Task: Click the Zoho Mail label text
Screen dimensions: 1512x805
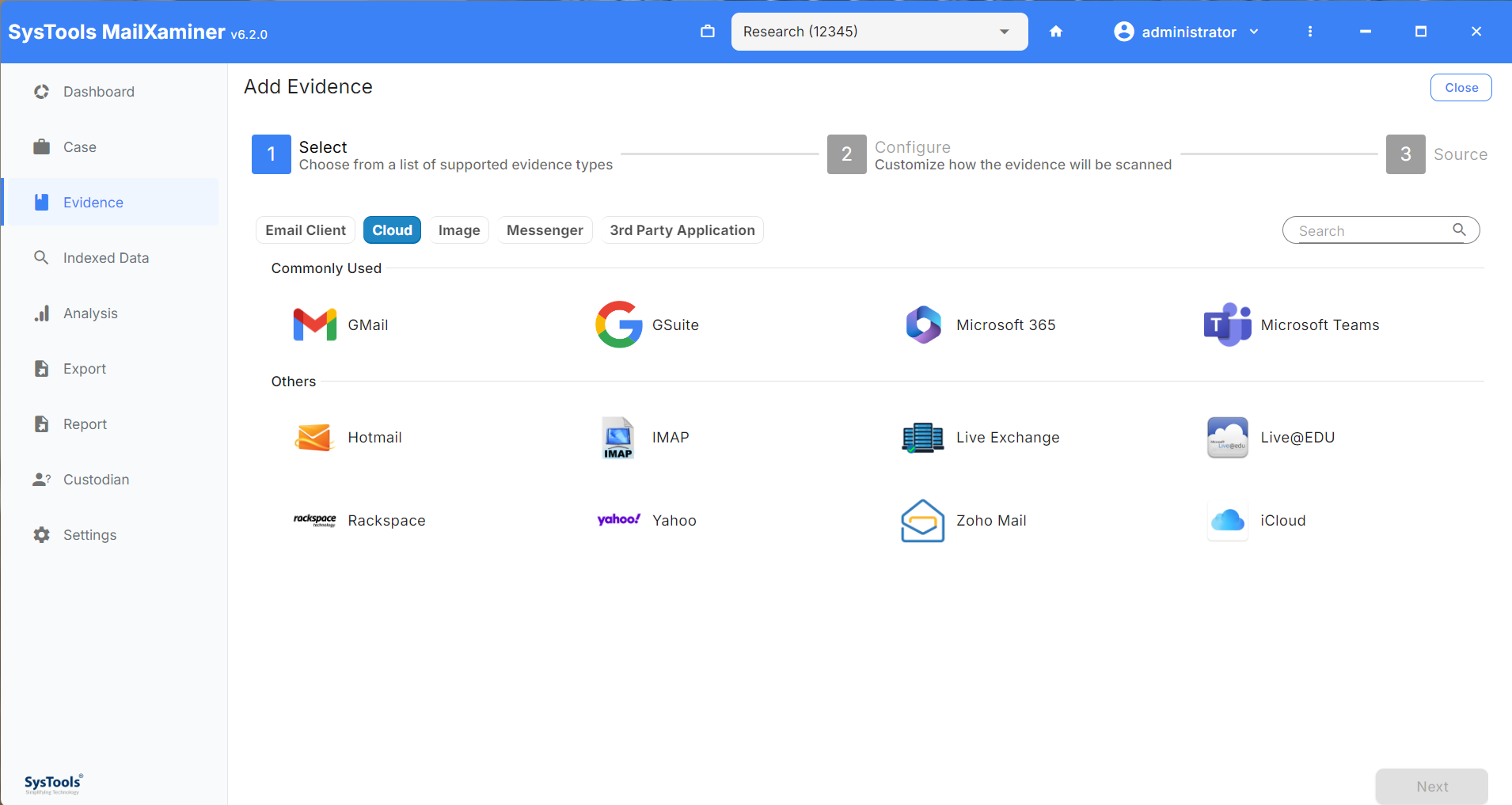Action: [991, 521]
